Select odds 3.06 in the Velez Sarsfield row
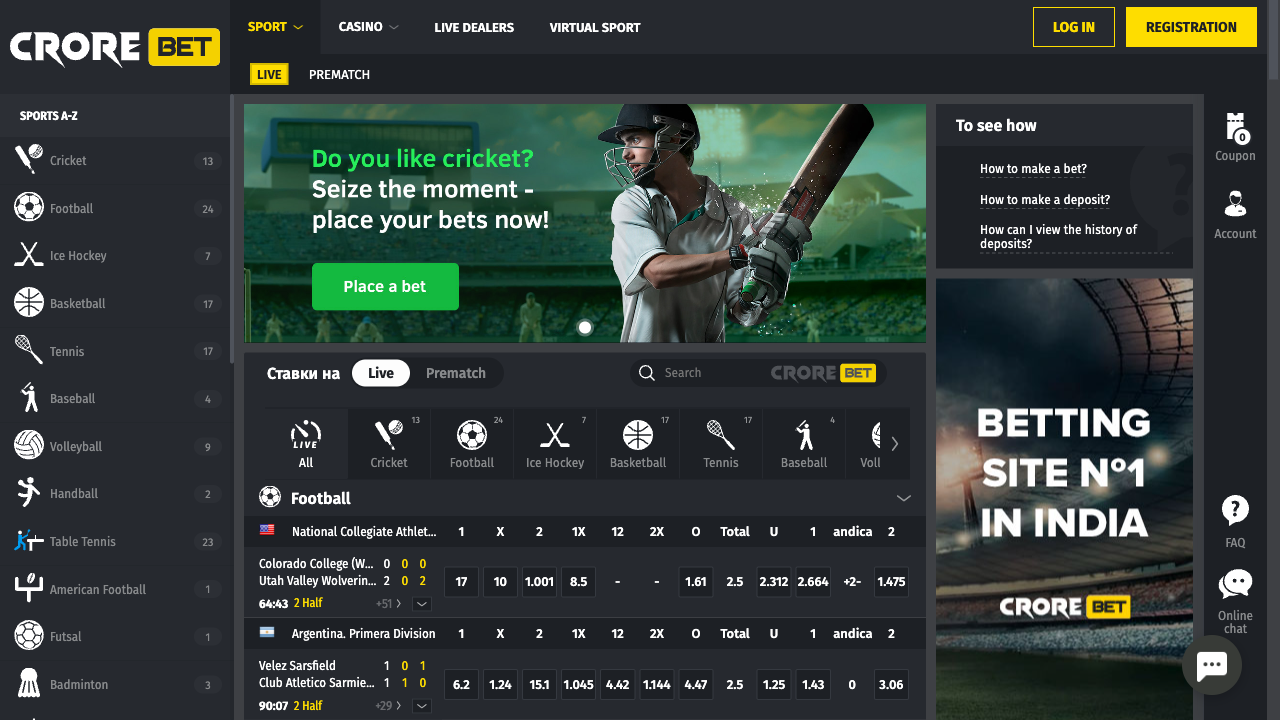1280x720 pixels. click(x=891, y=685)
